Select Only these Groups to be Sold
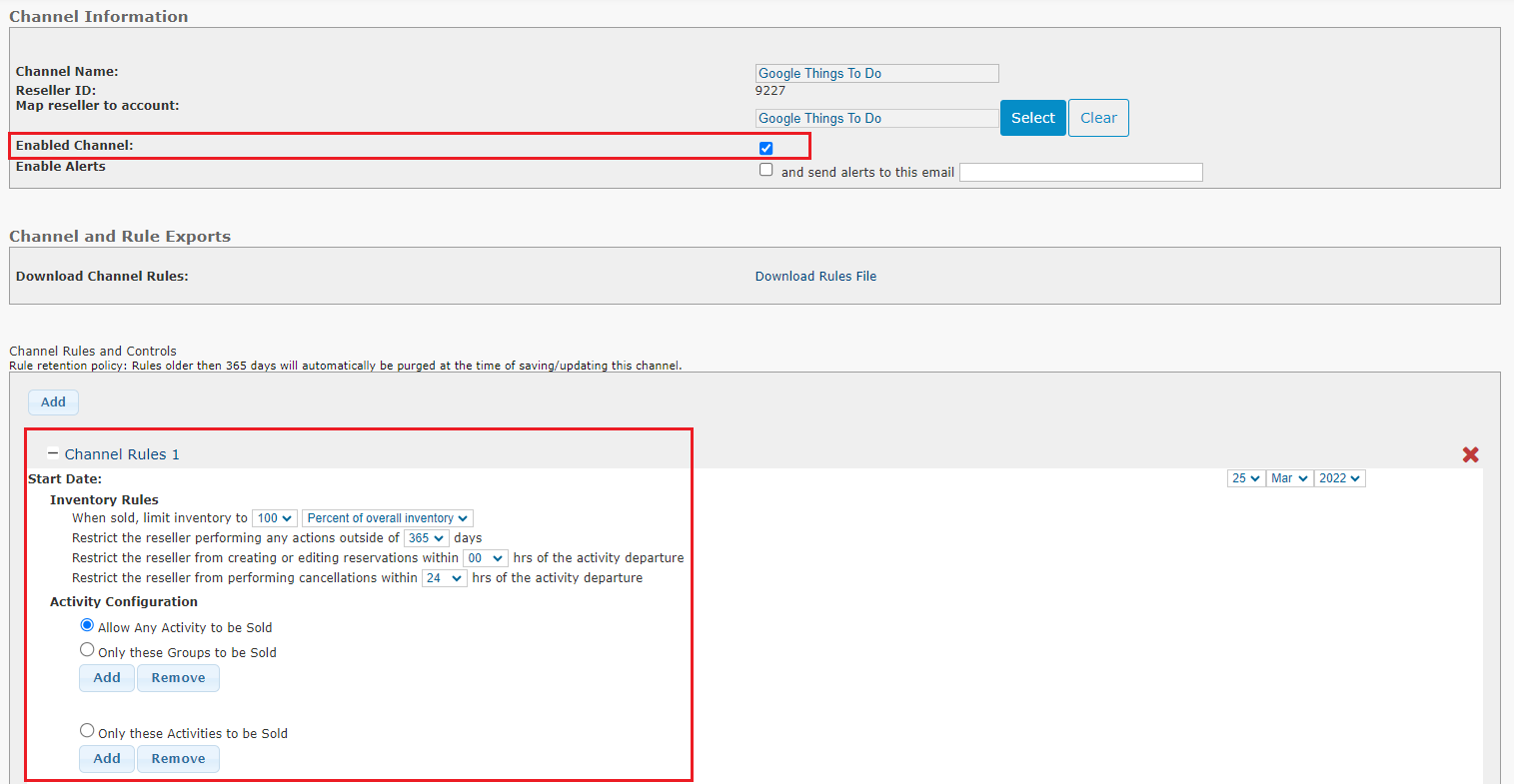The image size is (1514, 784). pyautogui.click(x=87, y=649)
